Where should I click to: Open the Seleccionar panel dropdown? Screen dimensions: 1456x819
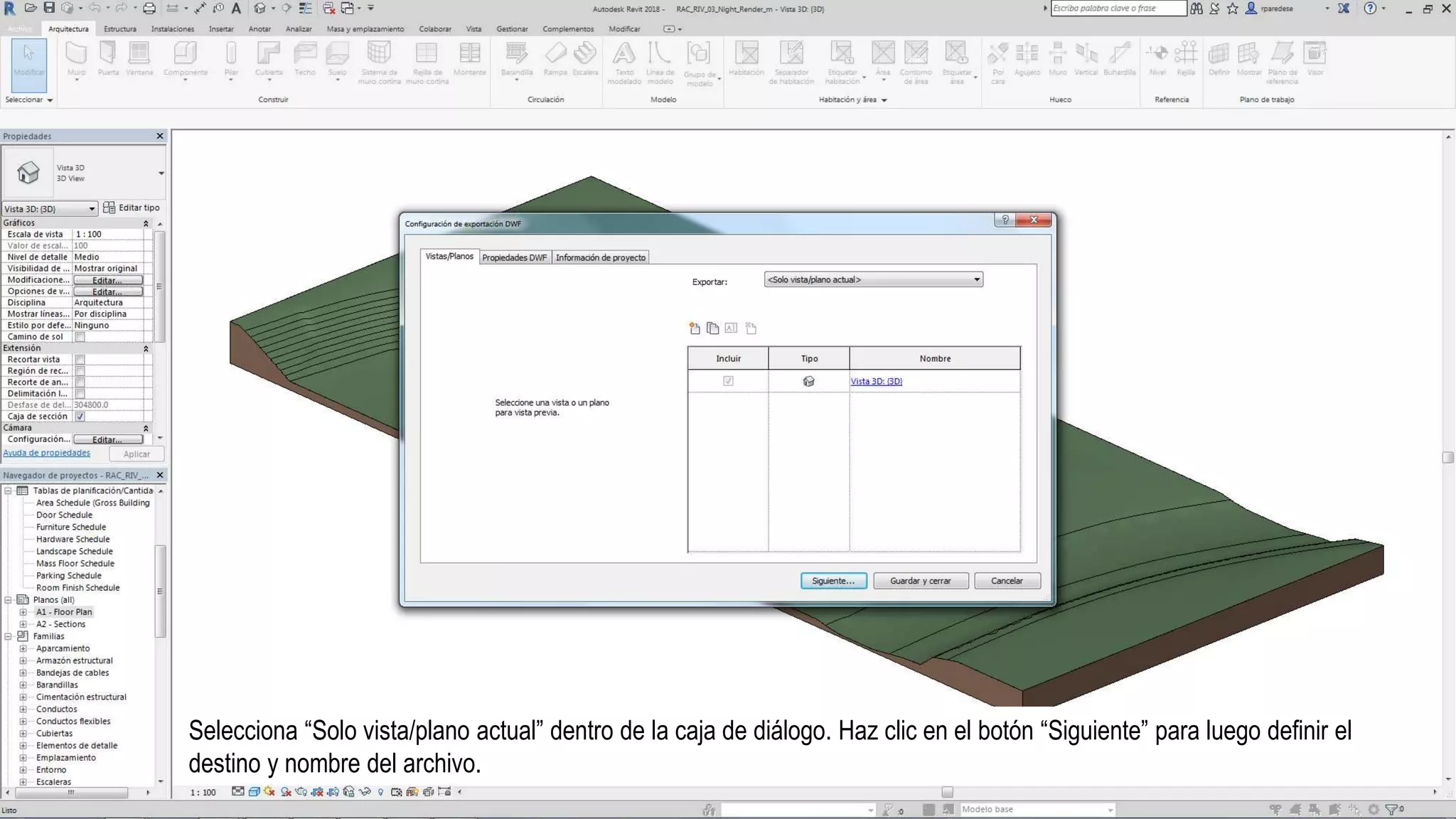pos(29,100)
